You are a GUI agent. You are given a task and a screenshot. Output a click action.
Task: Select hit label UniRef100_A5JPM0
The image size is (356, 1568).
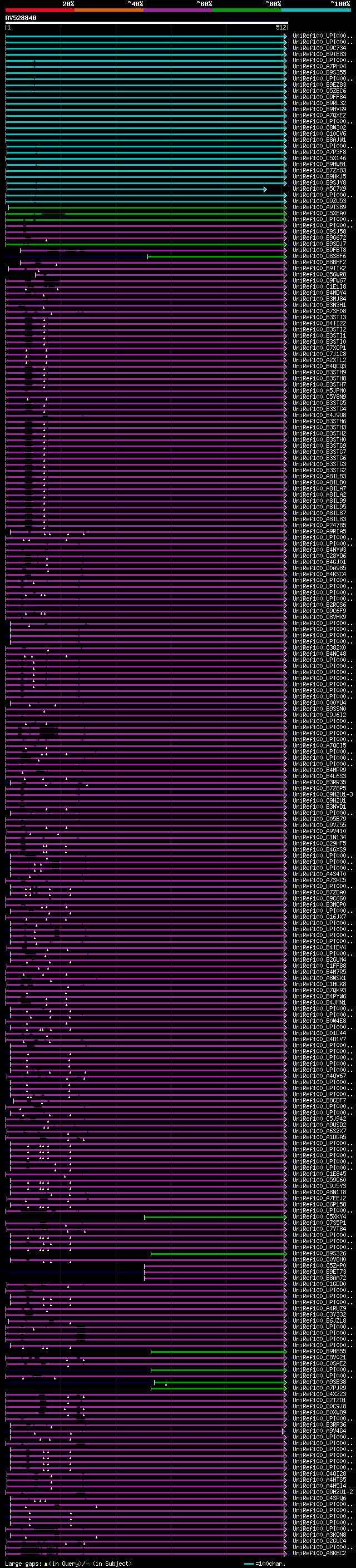[319, 391]
